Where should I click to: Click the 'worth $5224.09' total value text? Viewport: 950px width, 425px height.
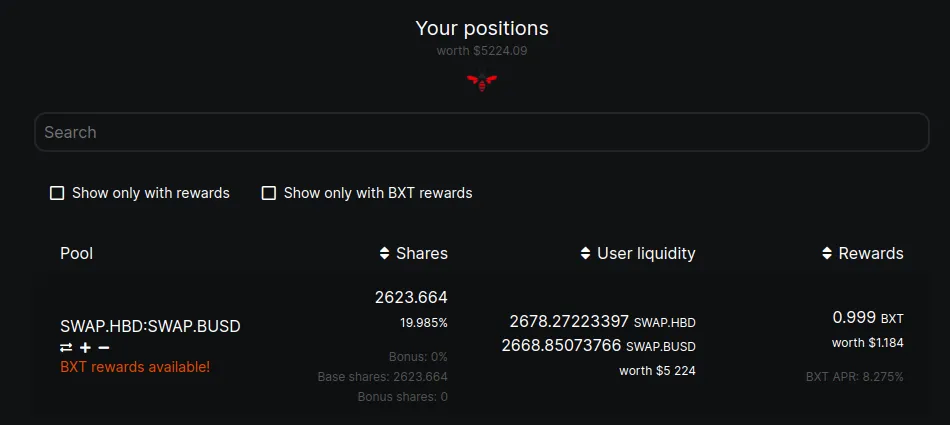482,50
